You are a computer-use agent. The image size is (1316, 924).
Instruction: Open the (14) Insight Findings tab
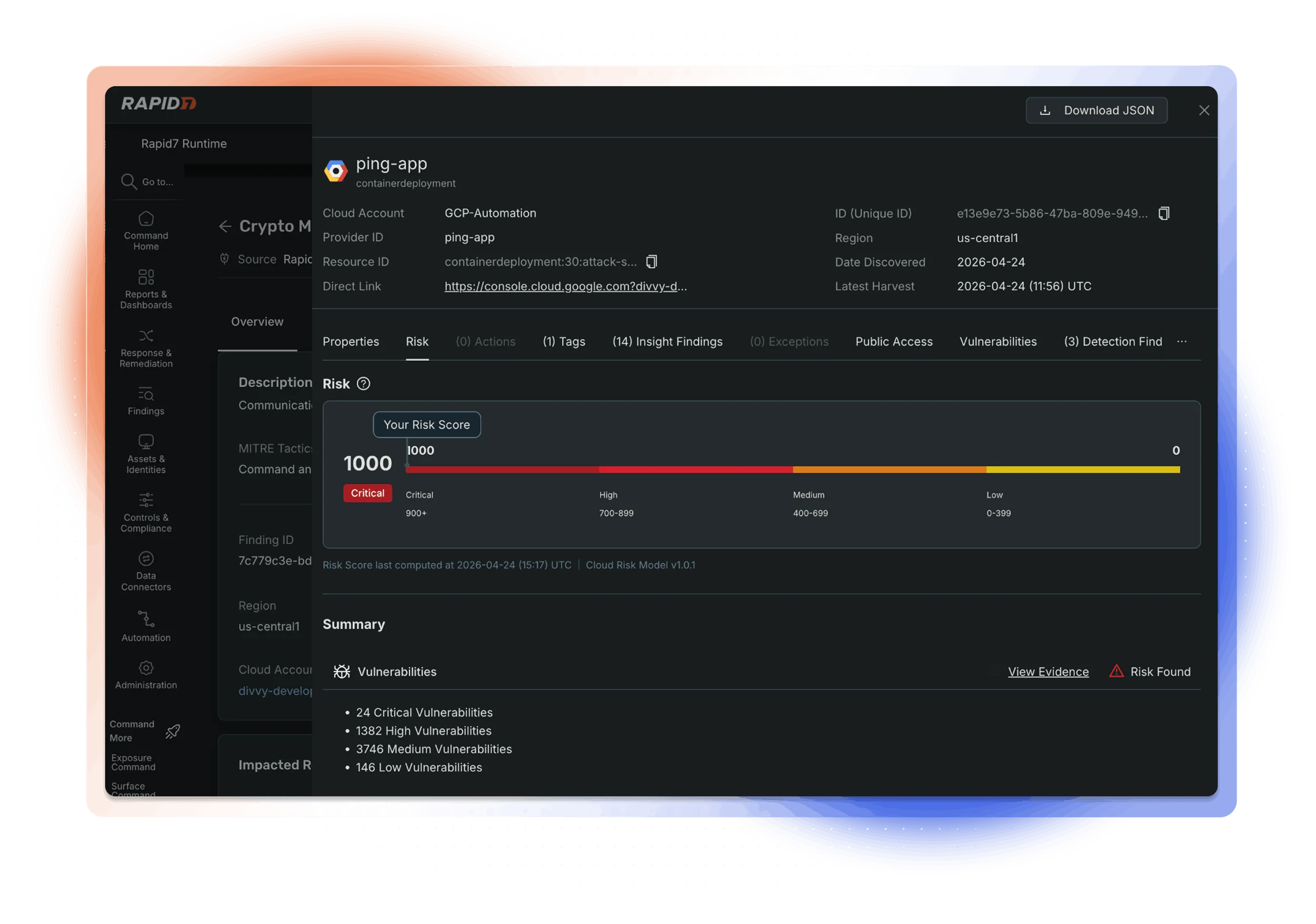(667, 342)
